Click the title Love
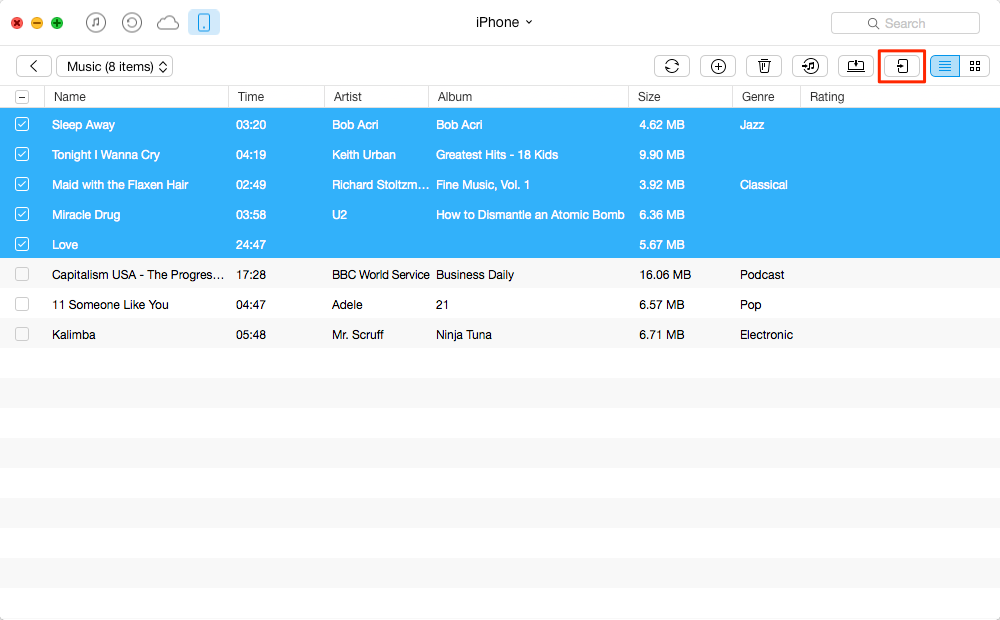This screenshot has width=1000, height=620. [65, 245]
